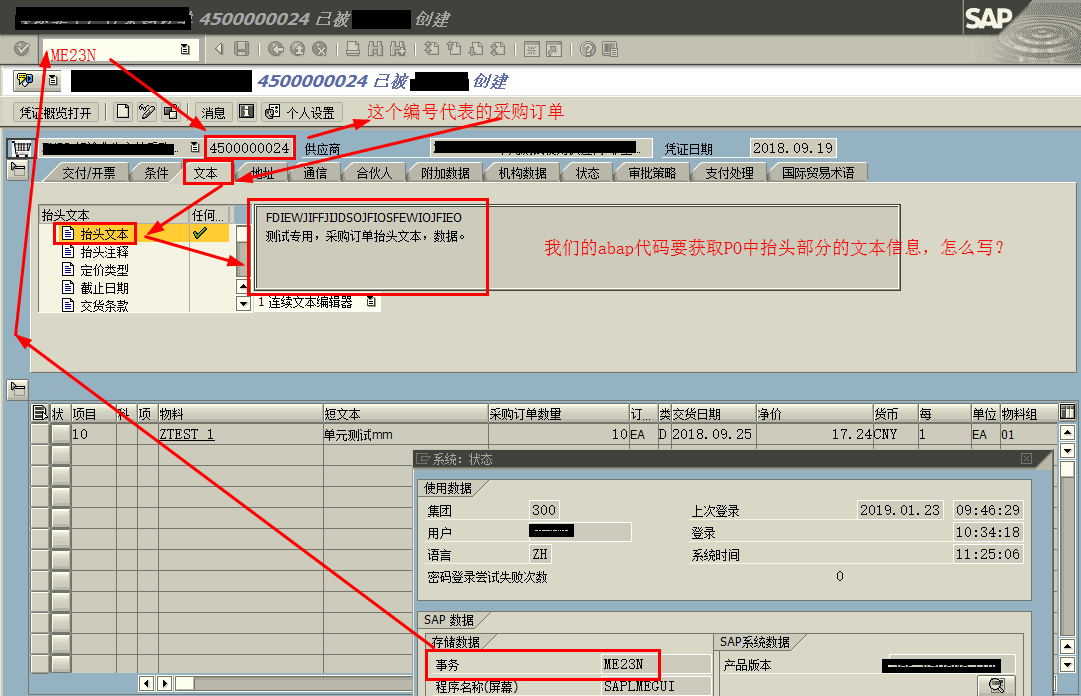Click the Save diskette icon
The image size is (1081, 696).
click(241, 49)
